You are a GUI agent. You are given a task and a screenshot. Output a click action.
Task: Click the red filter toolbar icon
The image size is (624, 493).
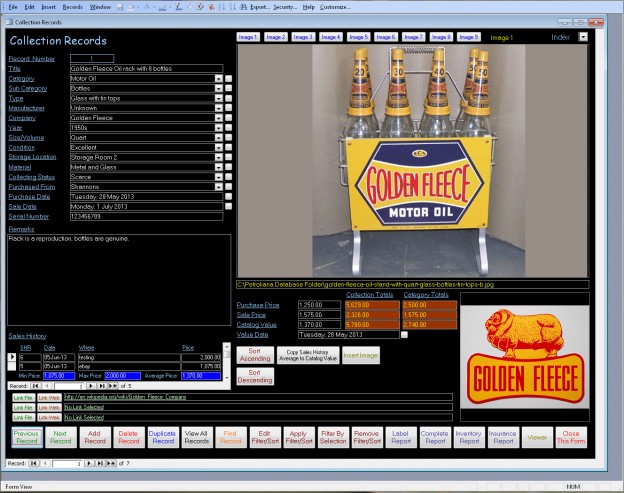point(211,7)
